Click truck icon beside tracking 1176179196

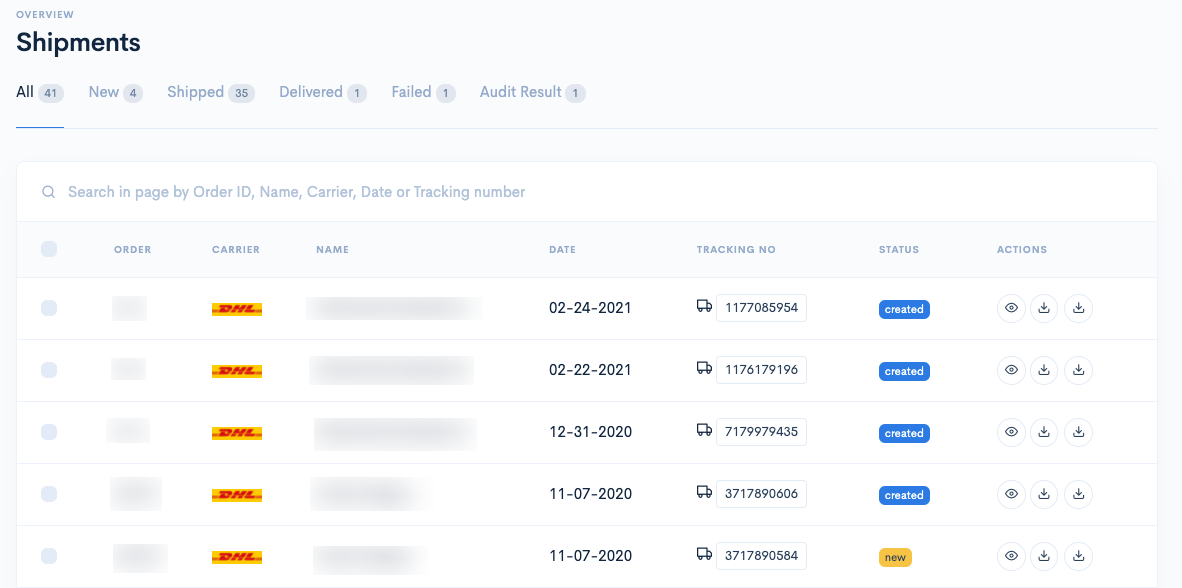704,367
